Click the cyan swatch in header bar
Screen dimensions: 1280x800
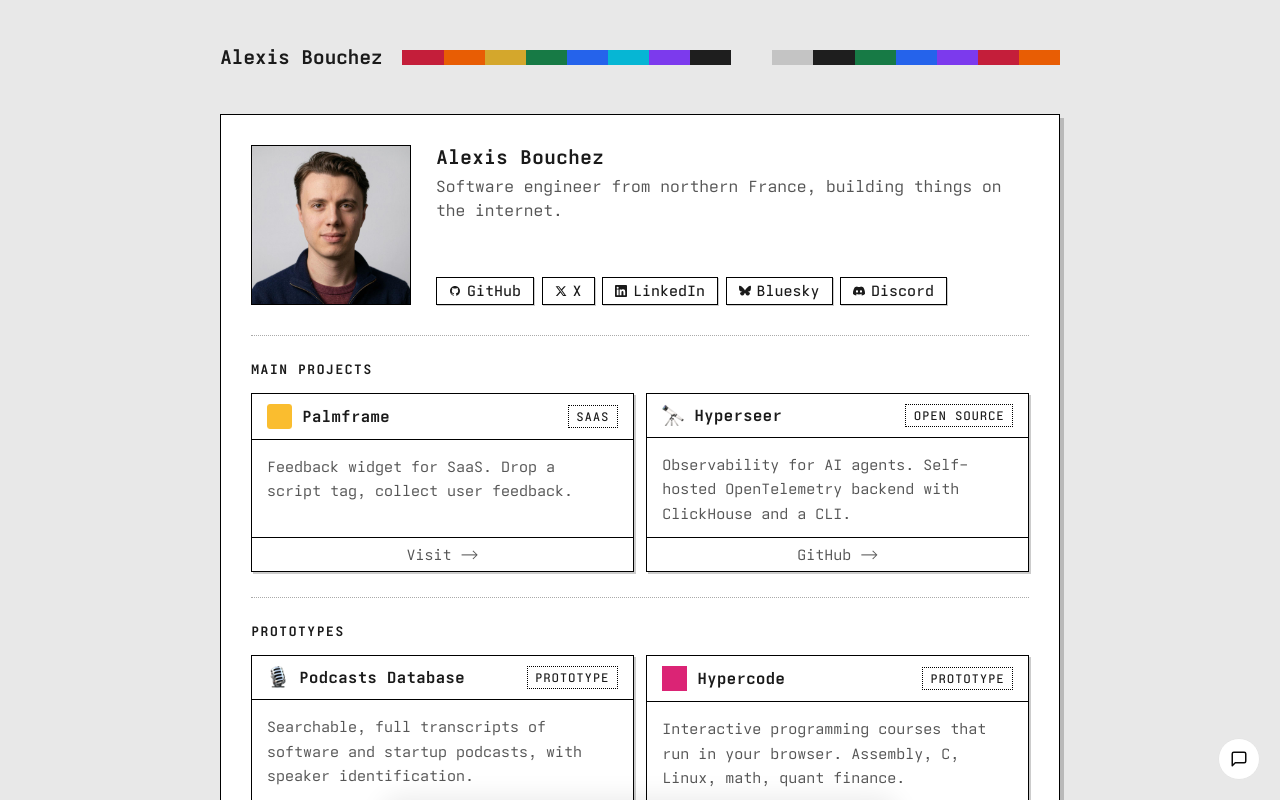[x=628, y=58]
